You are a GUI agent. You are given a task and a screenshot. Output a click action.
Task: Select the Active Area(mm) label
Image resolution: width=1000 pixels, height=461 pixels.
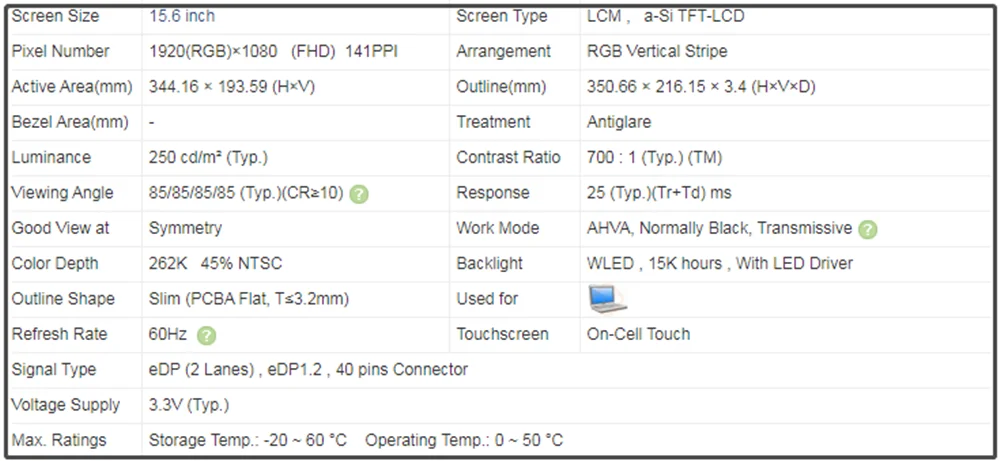pyautogui.click(x=71, y=87)
